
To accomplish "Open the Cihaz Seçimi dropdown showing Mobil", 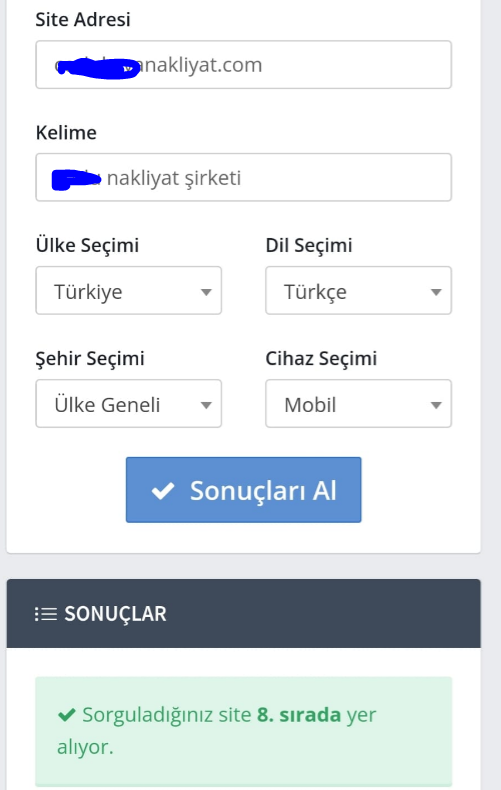I will pyautogui.click(x=358, y=404).
